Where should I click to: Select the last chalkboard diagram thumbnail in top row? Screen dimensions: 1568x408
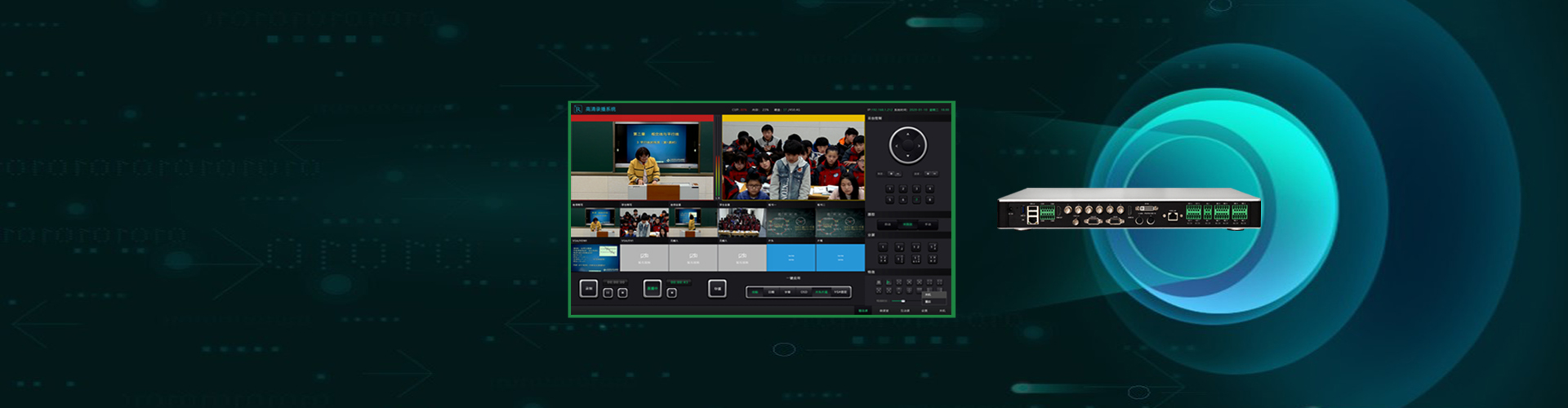click(x=840, y=222)
